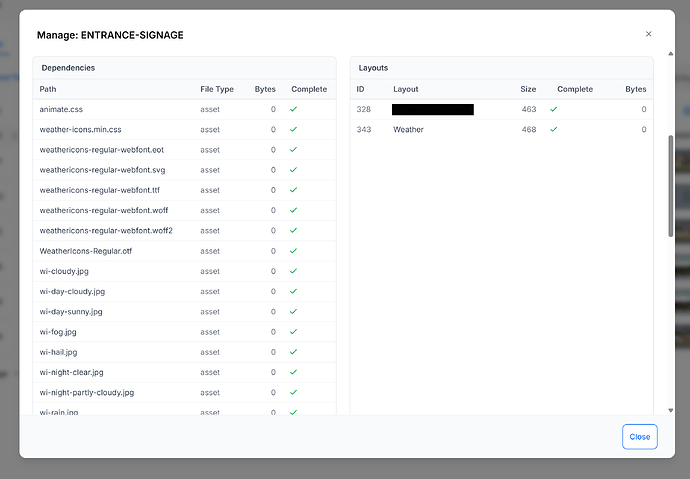This screenshot has height=479, width=690.
Task: Select weathericons-regular-webfont.woff2 file name
Action: (106, 230)
